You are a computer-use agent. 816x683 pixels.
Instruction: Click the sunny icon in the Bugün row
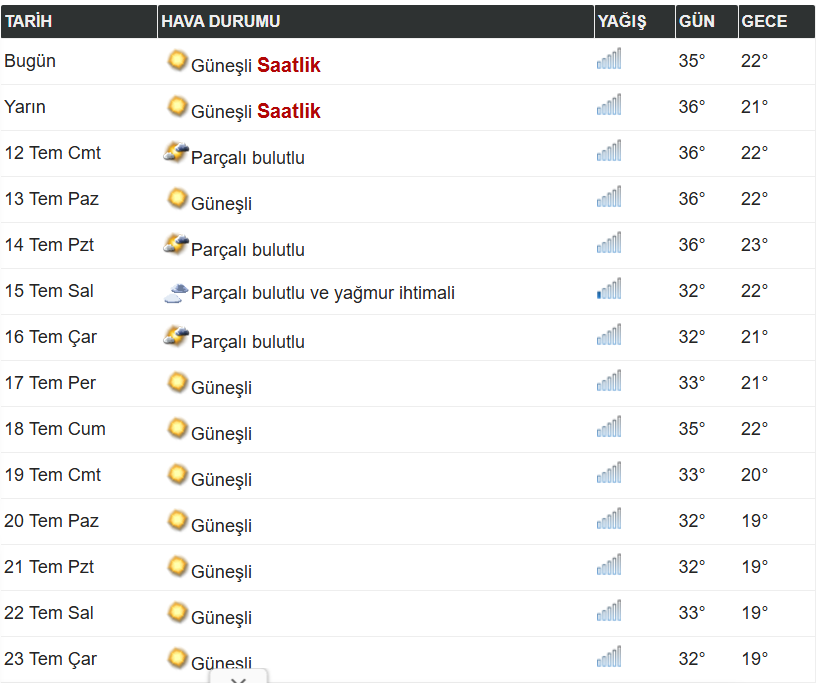coord(177,60)
